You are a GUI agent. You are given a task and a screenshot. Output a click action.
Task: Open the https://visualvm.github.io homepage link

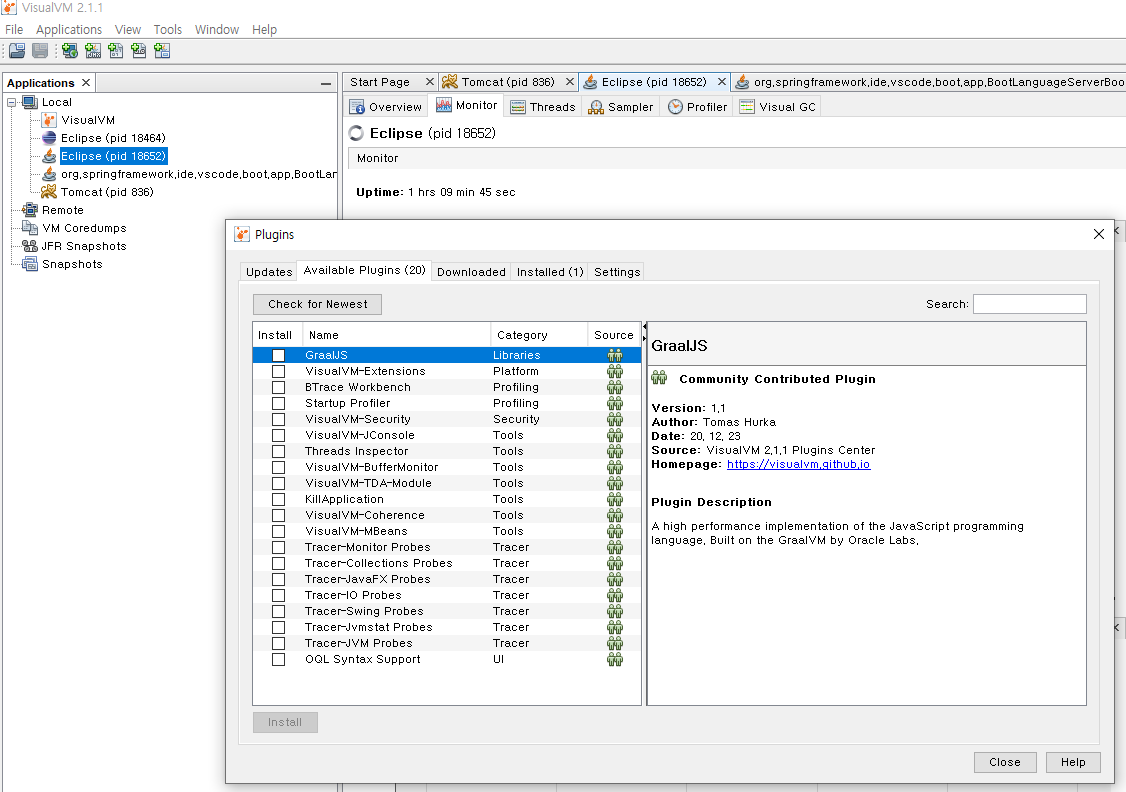798,464
